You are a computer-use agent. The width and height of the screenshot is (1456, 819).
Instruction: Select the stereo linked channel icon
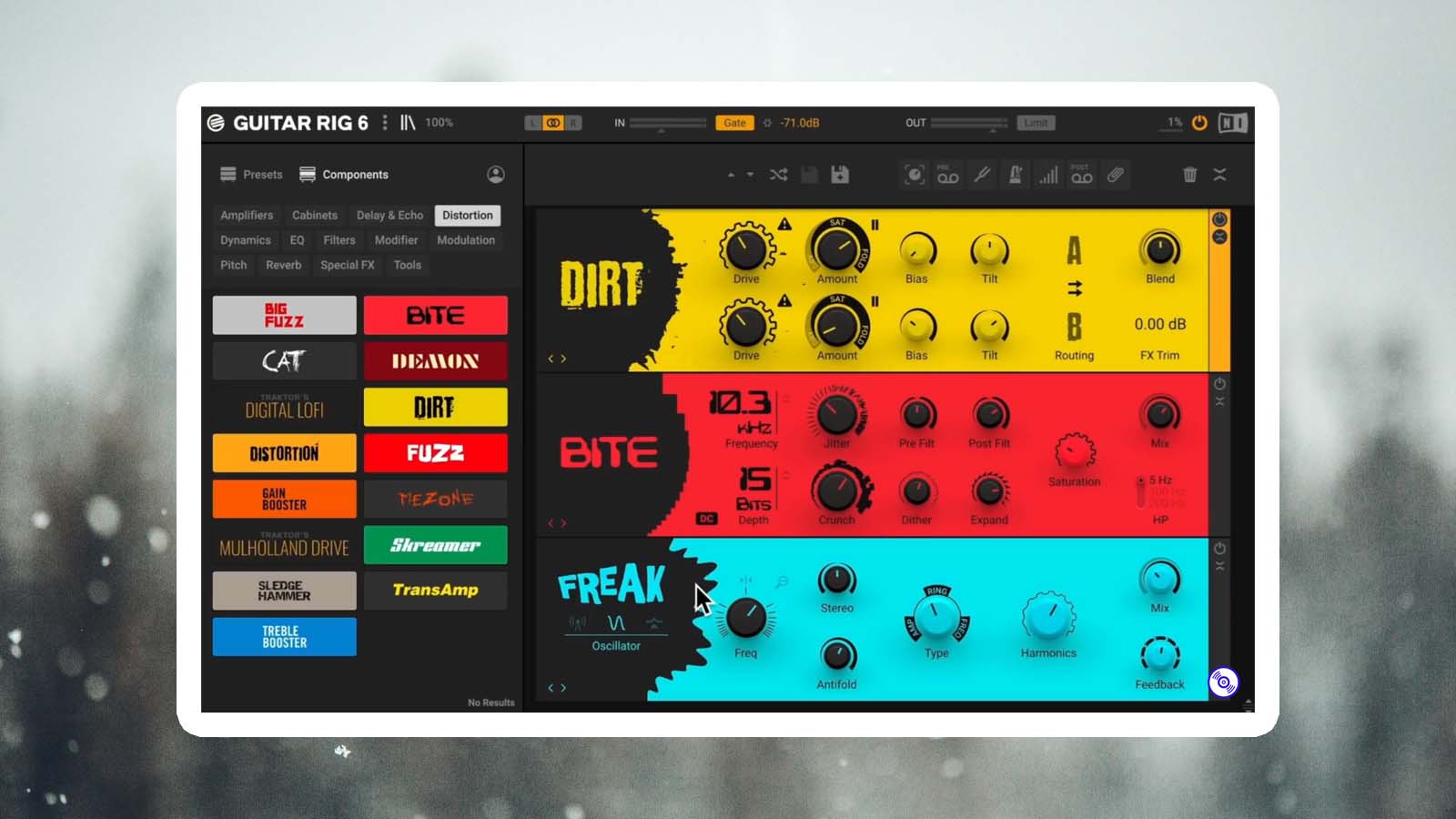pos(553,123)
